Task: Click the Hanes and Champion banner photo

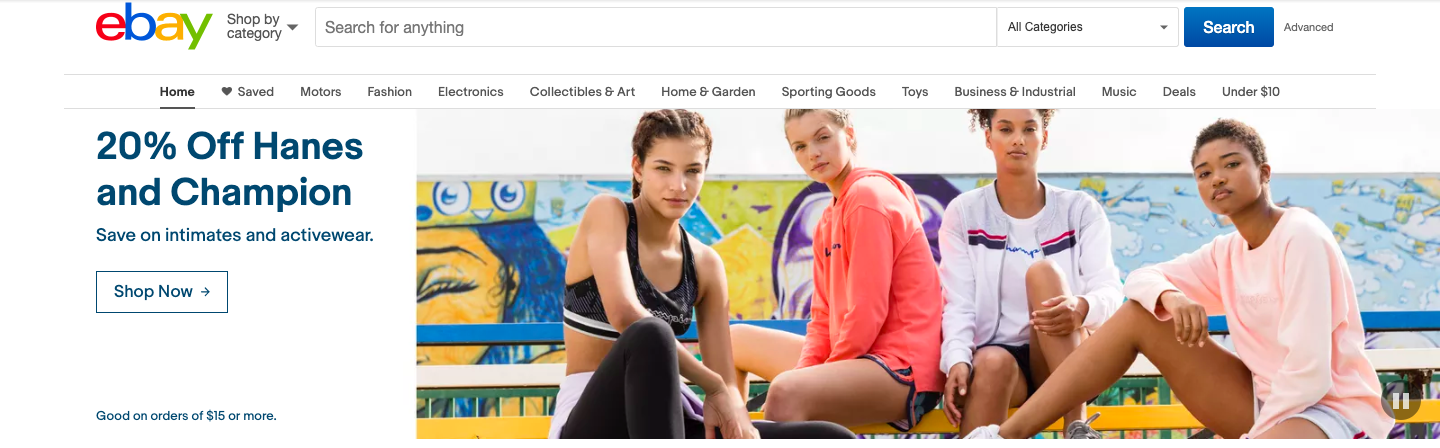Action: tap(928, 273)
